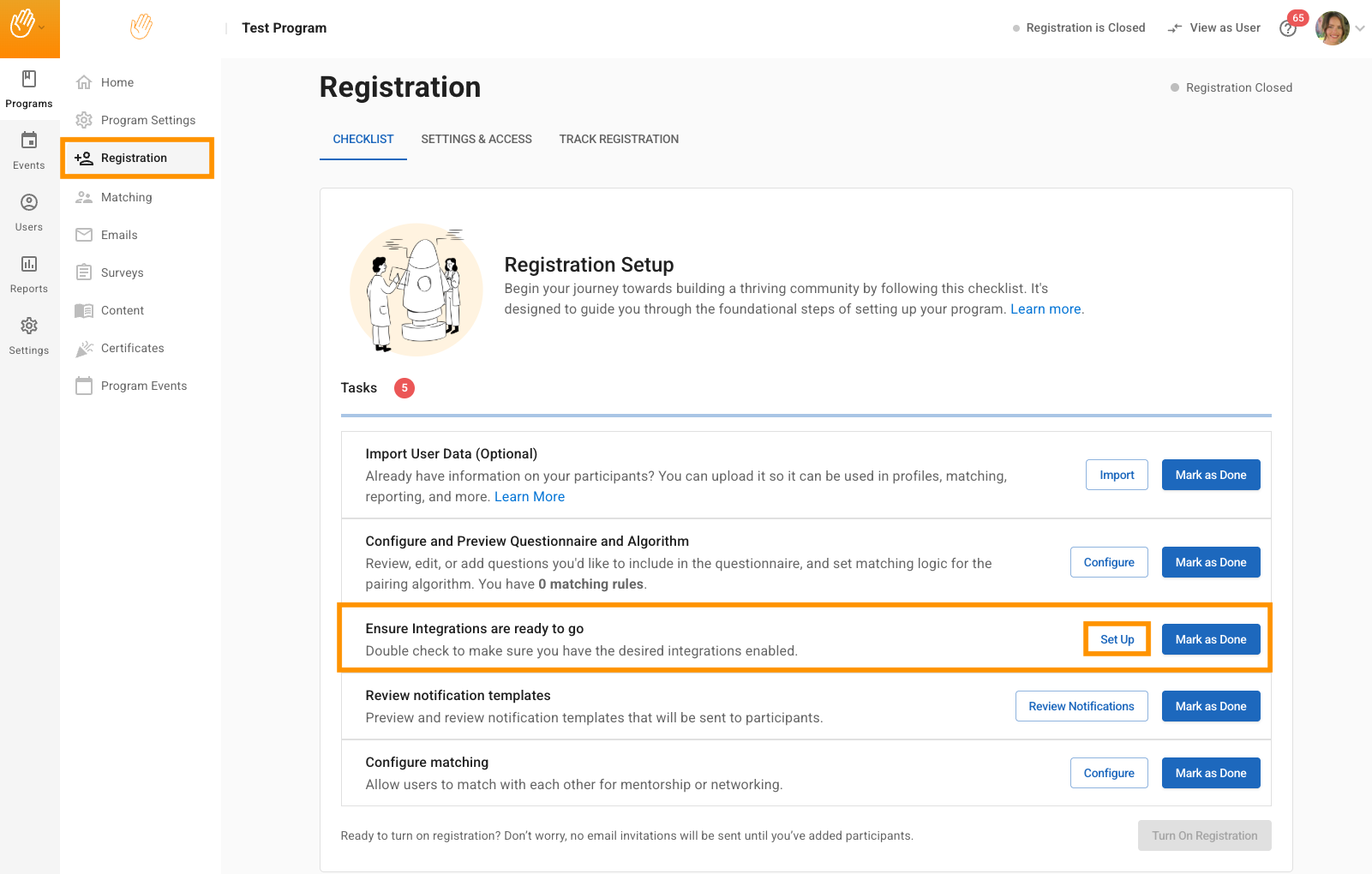Image resolution: width=1372 pixels, height=874 pixels.
Task: Switch to the Settings & Access tab
Action: click(476, 139)
